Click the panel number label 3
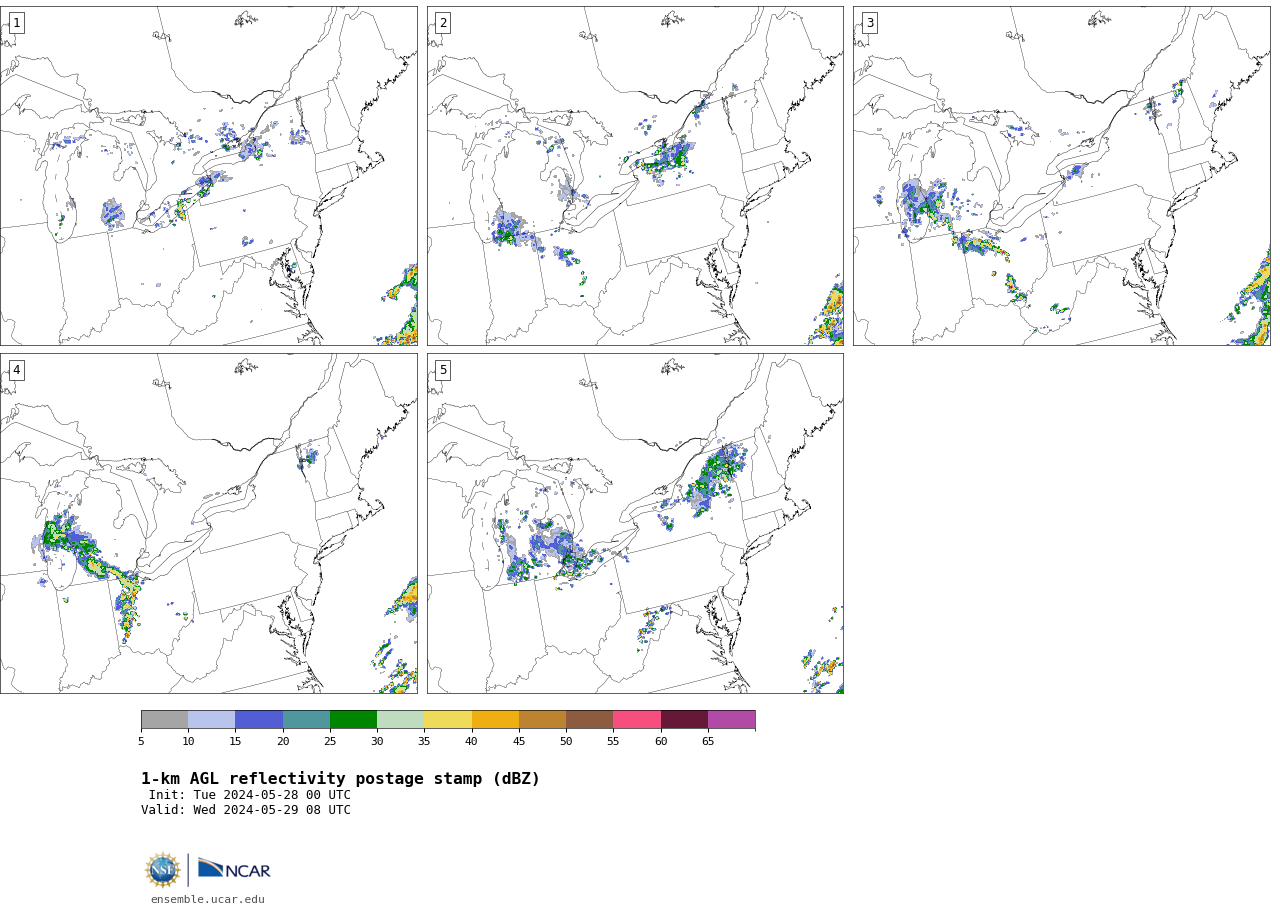This screenshot has height=910, width=1280. click(x=869, y=23)
